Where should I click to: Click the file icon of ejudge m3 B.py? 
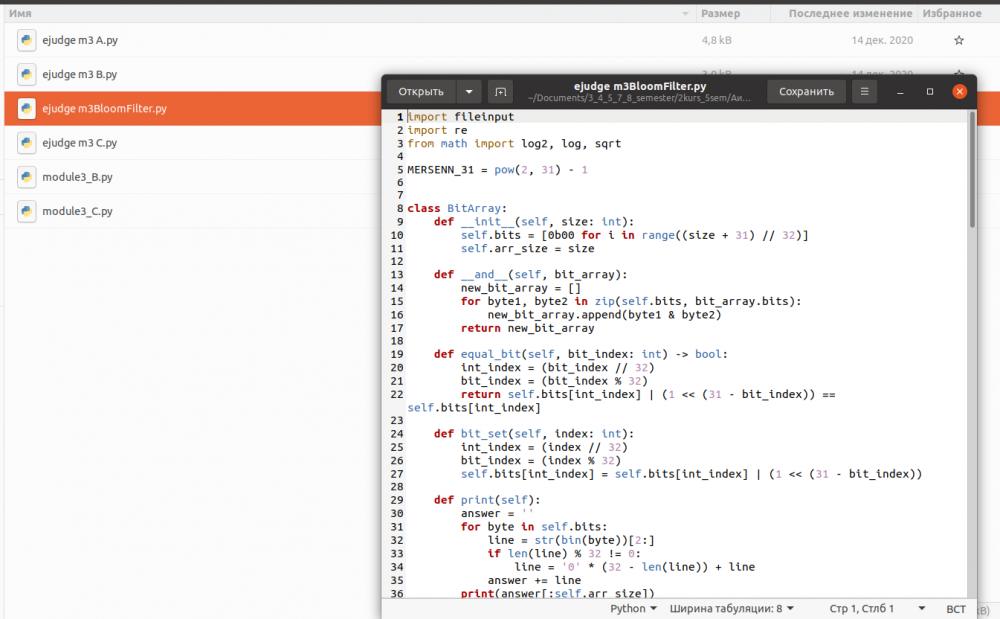coord(26,75)
